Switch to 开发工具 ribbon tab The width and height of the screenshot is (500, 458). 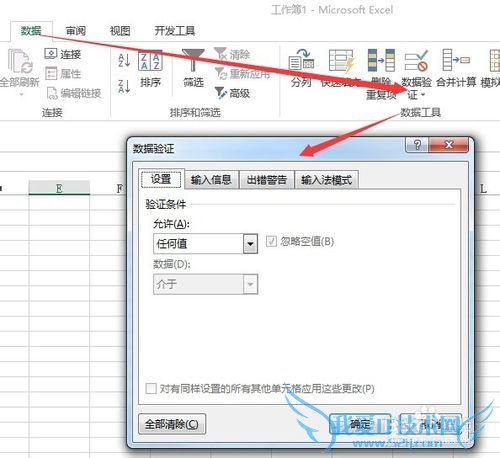(x=175, y=31)
